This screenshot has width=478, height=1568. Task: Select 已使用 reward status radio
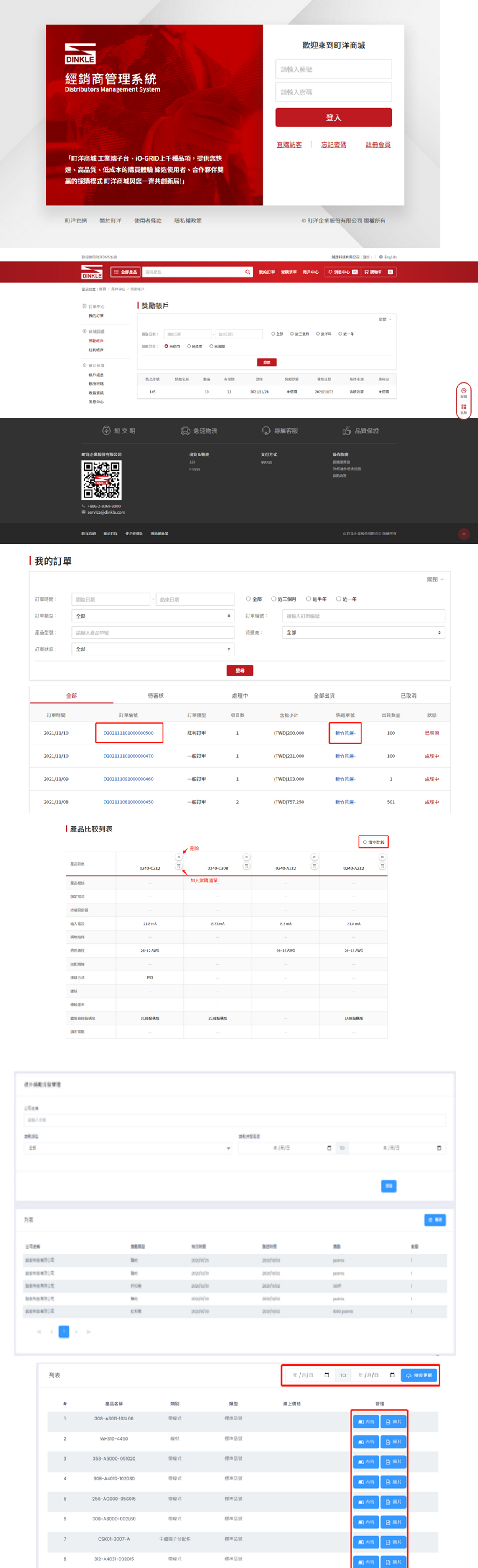pyautogui.click(x=188, y=347)
